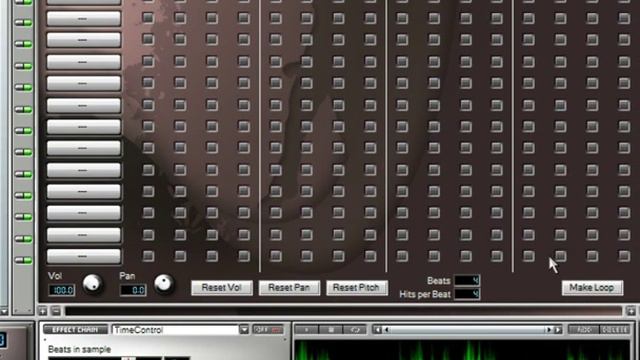Toggle step 10 in the second fully visible row

pyautogui.click(x=434, y=40)
